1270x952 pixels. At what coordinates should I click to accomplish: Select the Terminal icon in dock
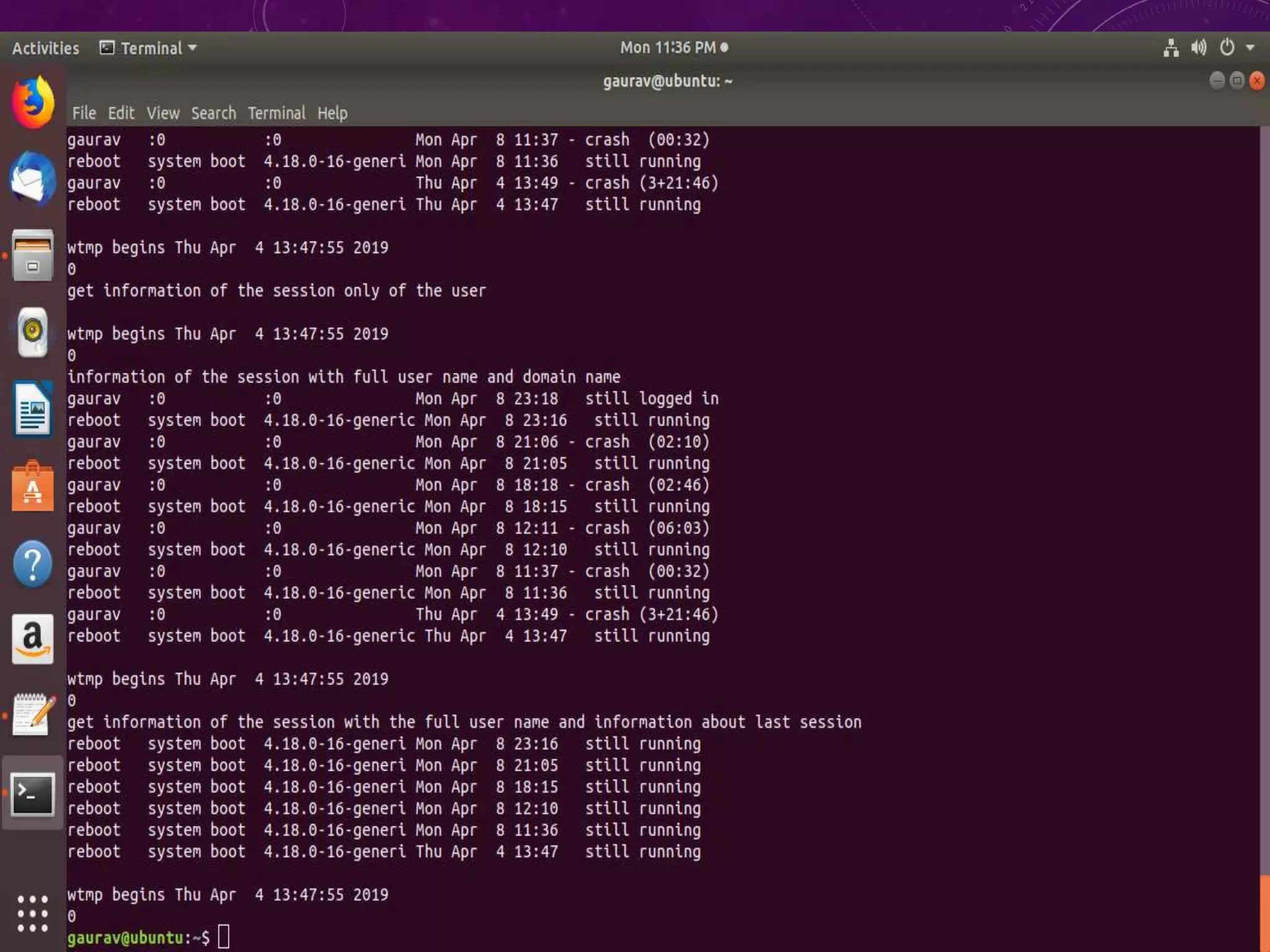coord(33,793)
